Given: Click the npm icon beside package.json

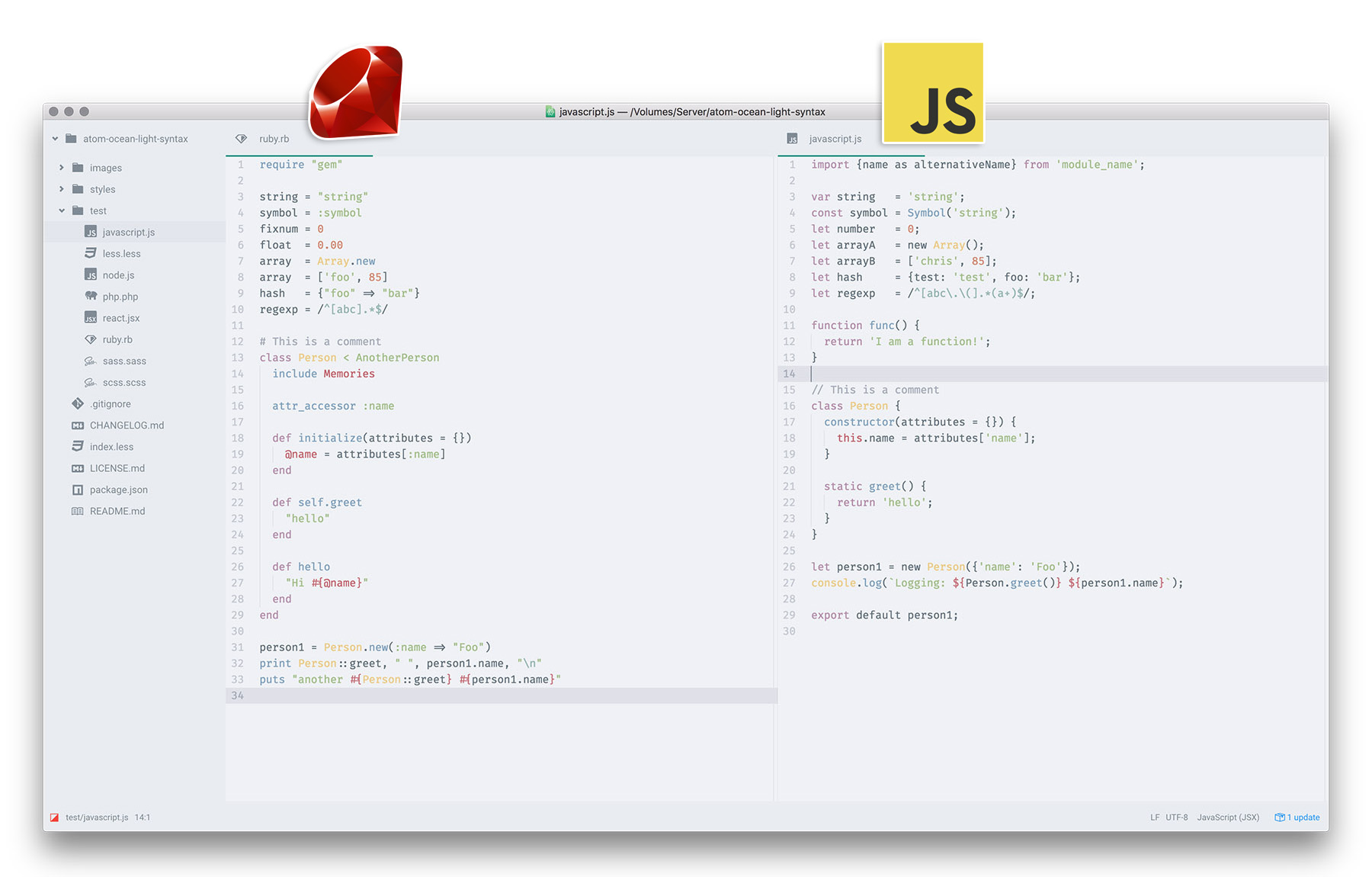Looking at the screenshot, I should 78,490.
